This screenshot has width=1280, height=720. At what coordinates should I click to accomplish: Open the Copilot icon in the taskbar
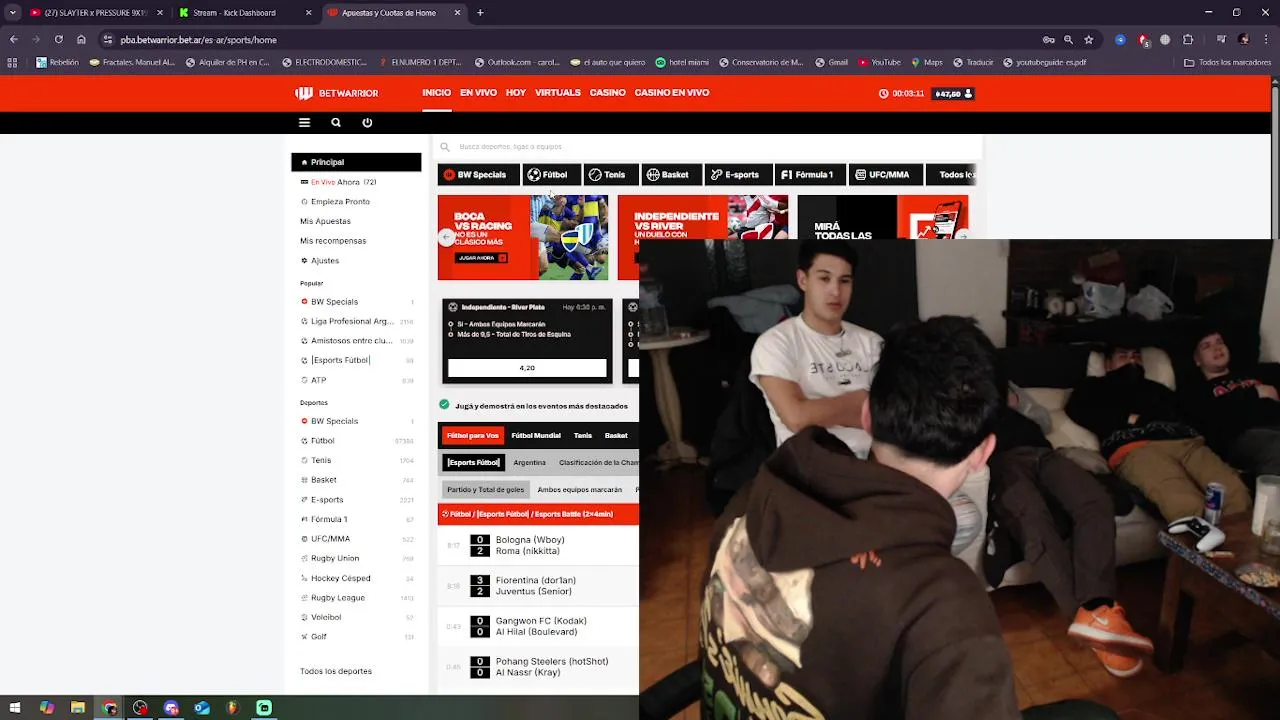pyautogui.click(x=47, y=708)
